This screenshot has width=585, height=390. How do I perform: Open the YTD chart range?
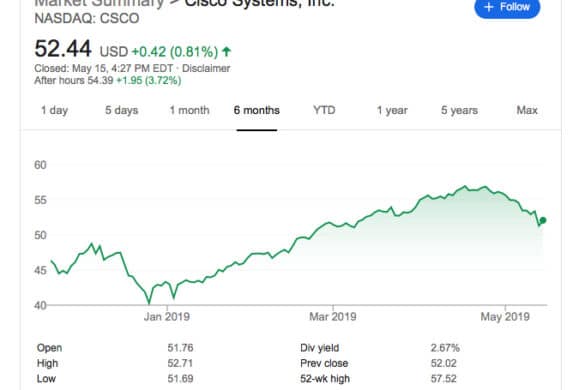pyautogui.click(x=324, y=110)
